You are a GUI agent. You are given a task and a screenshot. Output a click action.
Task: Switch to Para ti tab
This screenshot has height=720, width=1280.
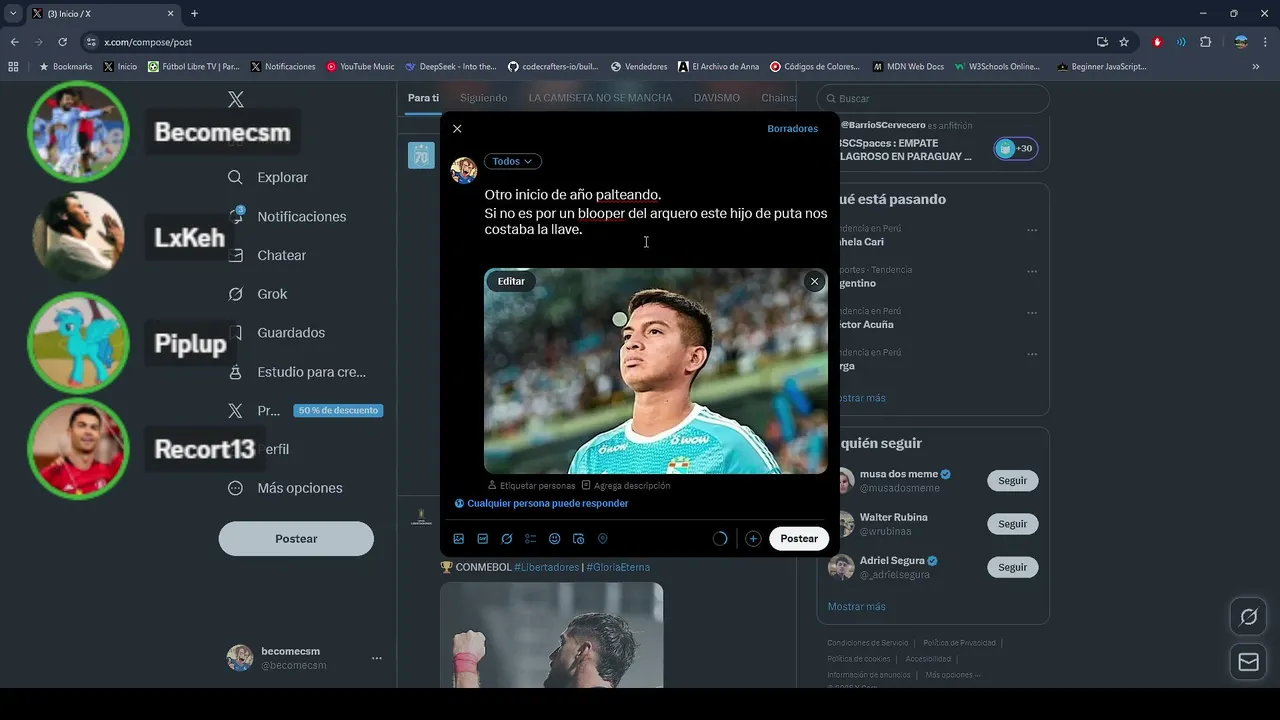click(x=423, y=98)
